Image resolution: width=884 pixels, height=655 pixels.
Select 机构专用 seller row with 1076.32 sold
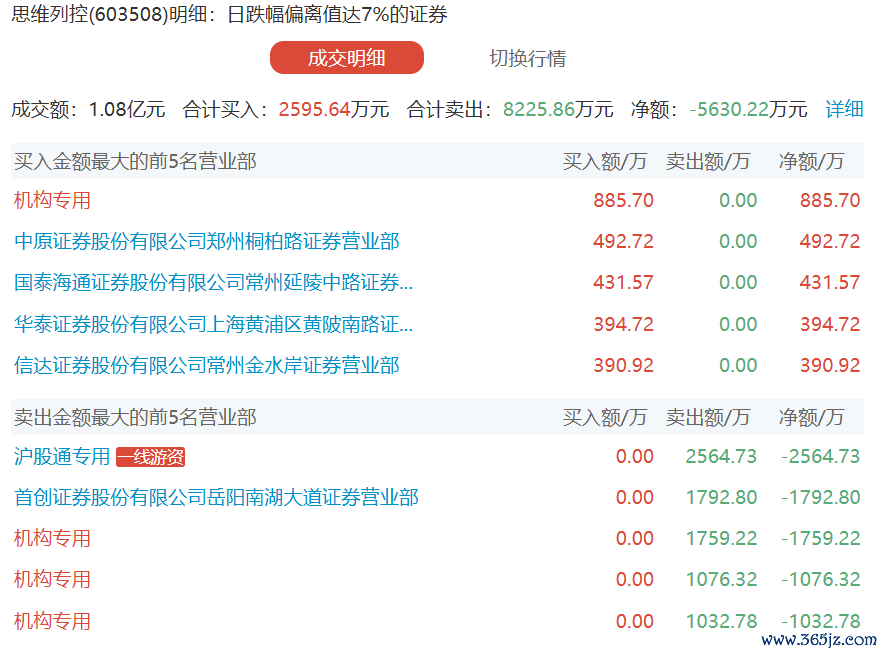(x=52, y=579)
